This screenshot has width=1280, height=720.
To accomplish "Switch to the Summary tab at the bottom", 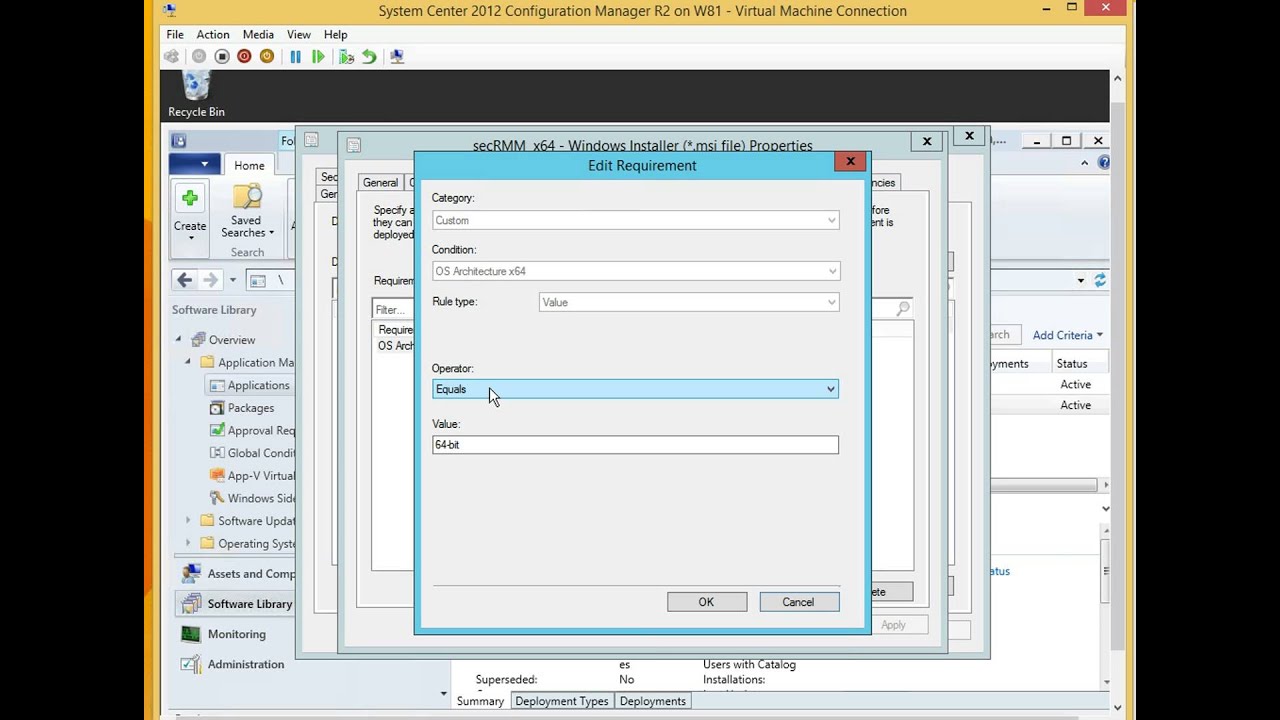I will 480,701.
